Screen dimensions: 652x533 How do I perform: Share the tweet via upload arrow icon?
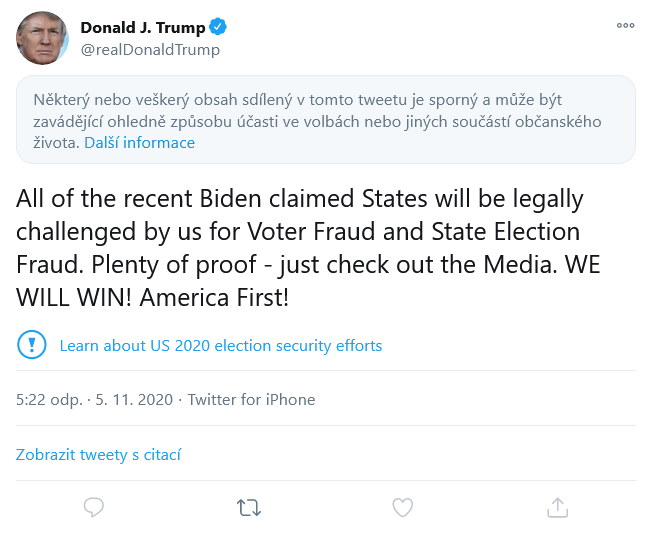pyautogui.click(x=557, y=508)
